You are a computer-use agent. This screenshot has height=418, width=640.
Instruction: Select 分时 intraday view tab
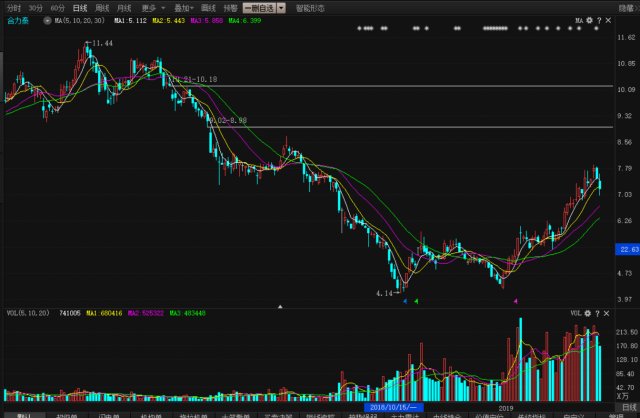point(13,7)
